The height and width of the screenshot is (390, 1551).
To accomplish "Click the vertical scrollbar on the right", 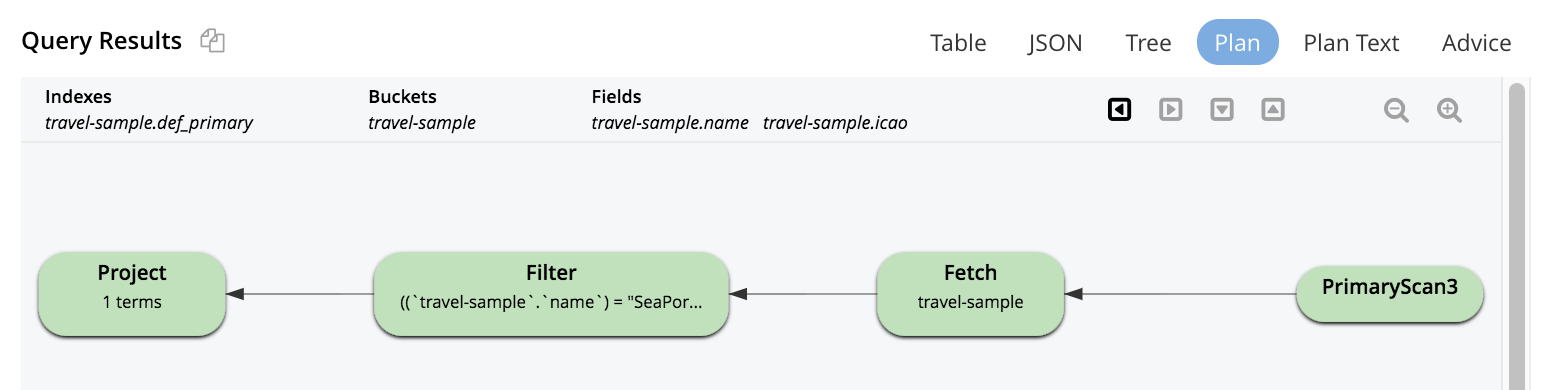I will (1516, 236).
